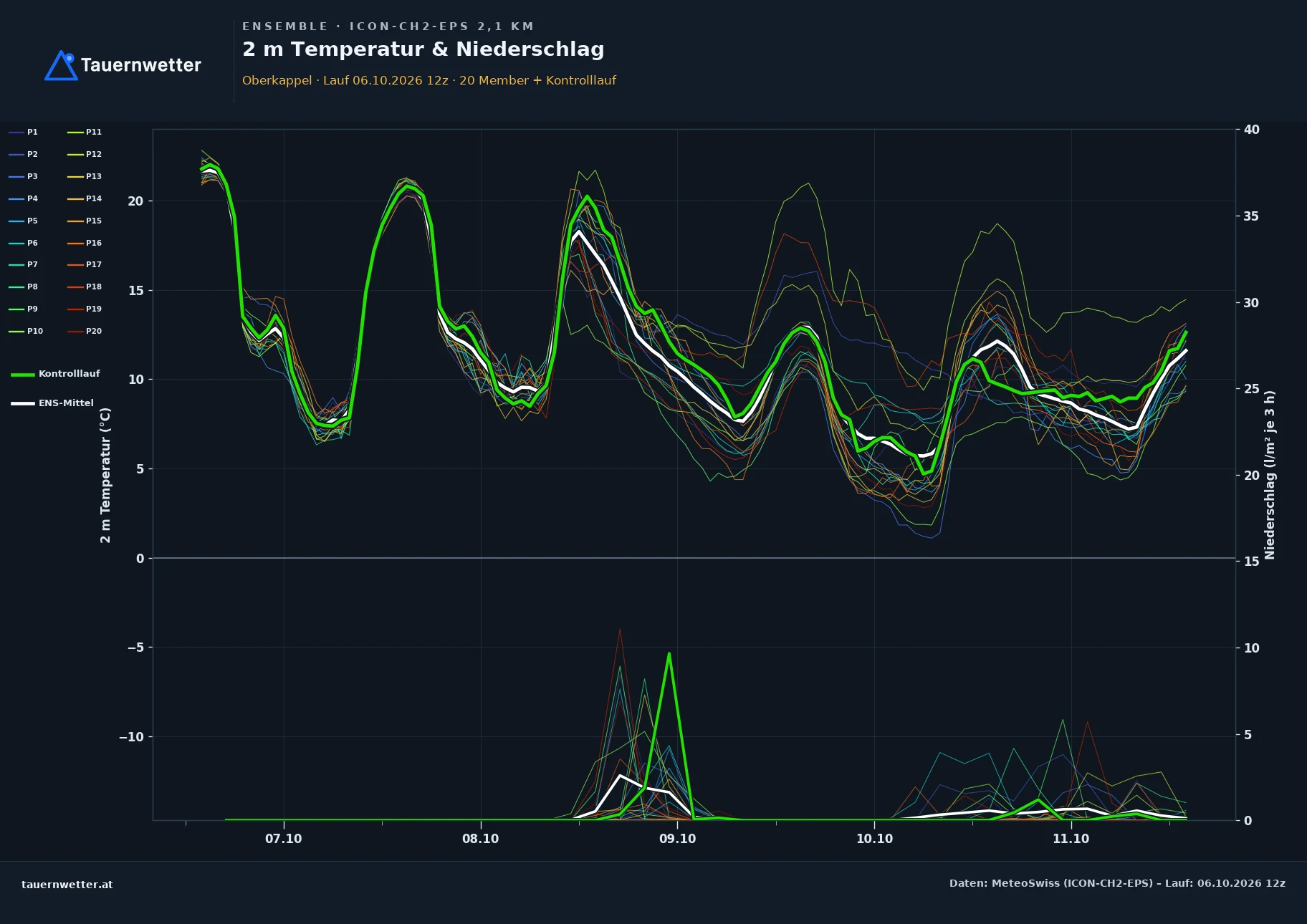Click the Tauernwetter brand name text

click(x=141, y=65)
